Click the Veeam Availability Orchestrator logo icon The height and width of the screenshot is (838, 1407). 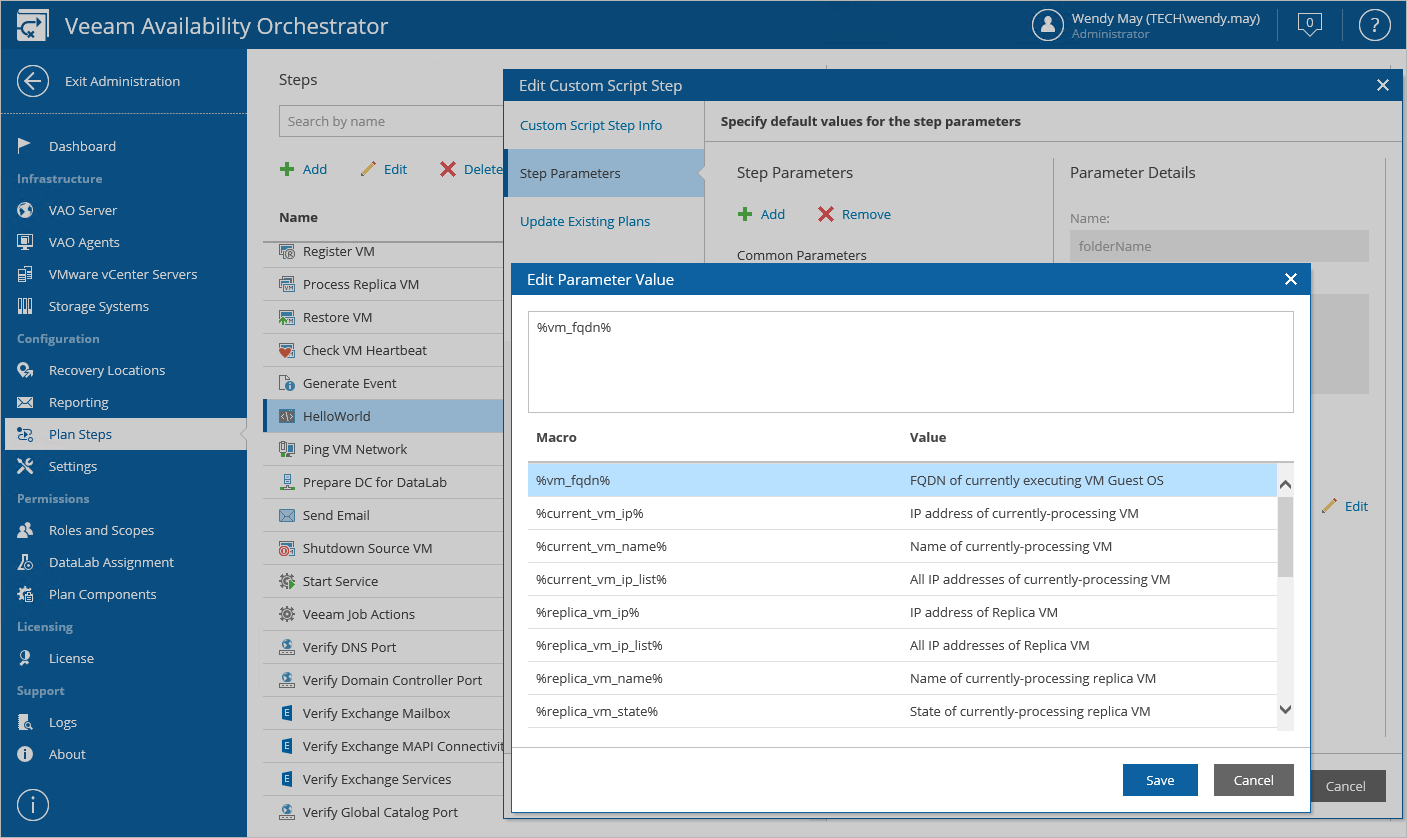[x=32, y=26]
